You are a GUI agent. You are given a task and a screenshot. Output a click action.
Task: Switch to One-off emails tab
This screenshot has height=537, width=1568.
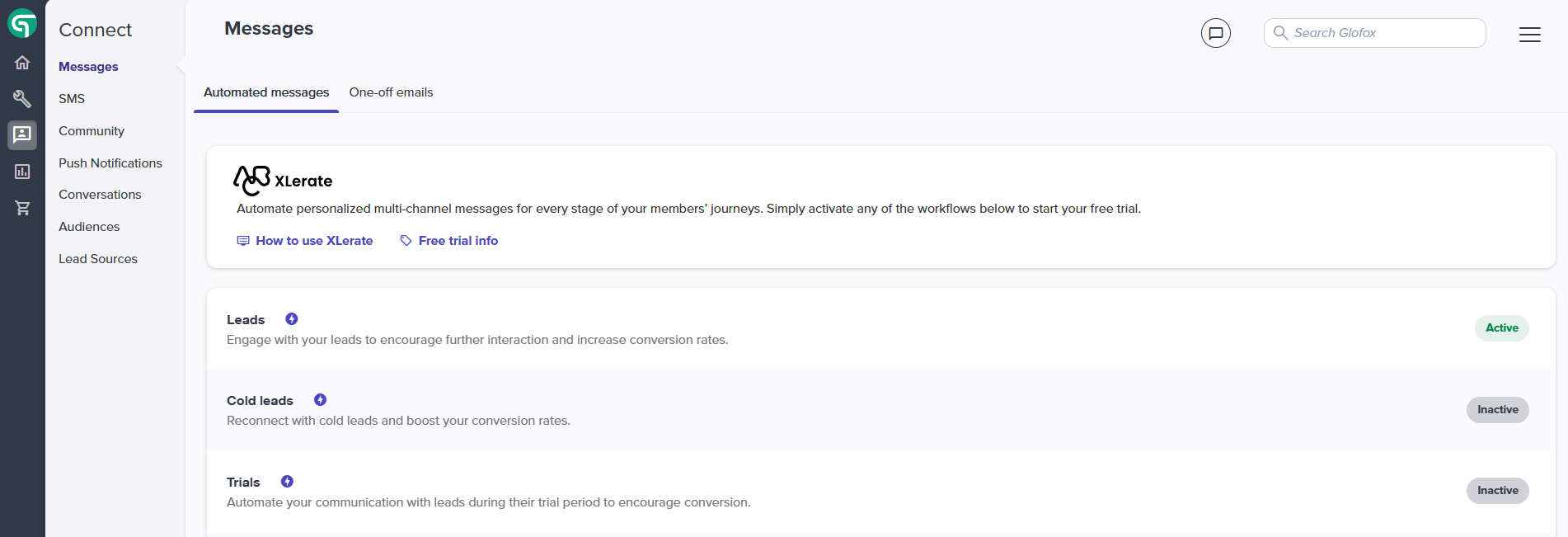(391, 92)
